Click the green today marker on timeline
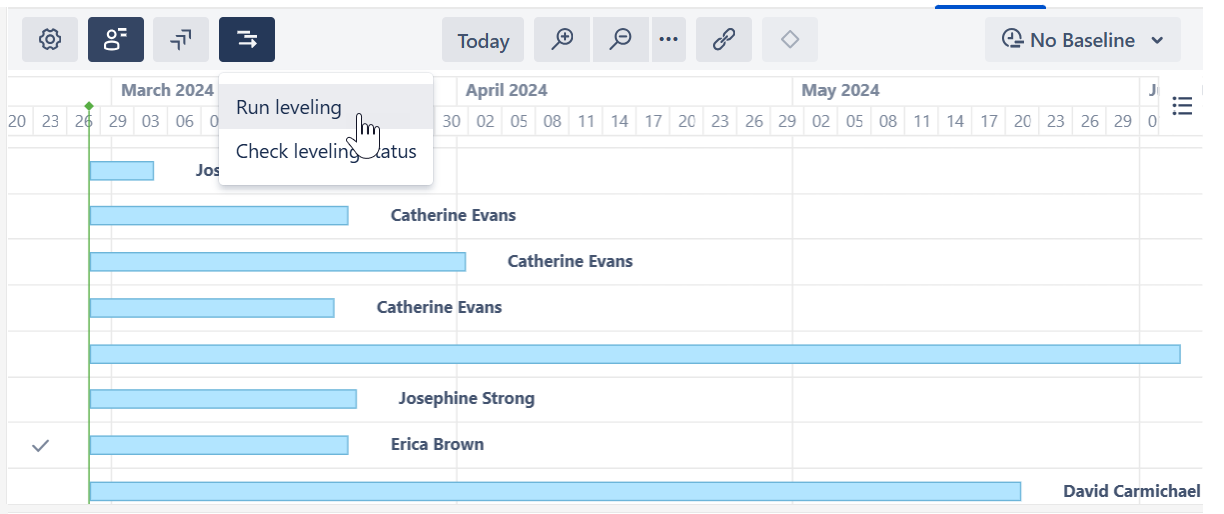Image resolution: width=1224 pixels, height=514 pixels. click(x=89, y=106)
